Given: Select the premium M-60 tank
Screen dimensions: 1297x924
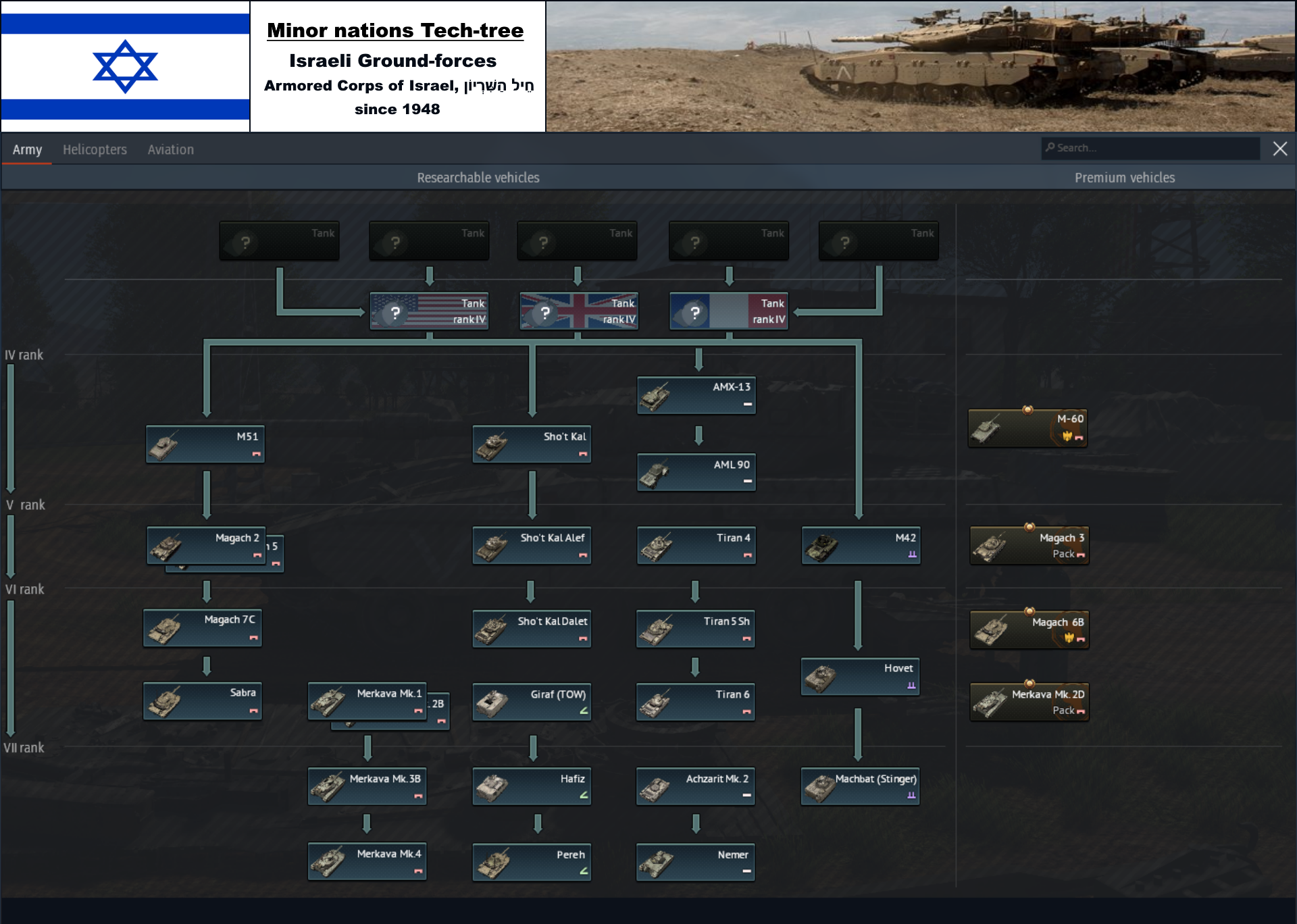Looking at the screenshot, I should pos(1027,428).
